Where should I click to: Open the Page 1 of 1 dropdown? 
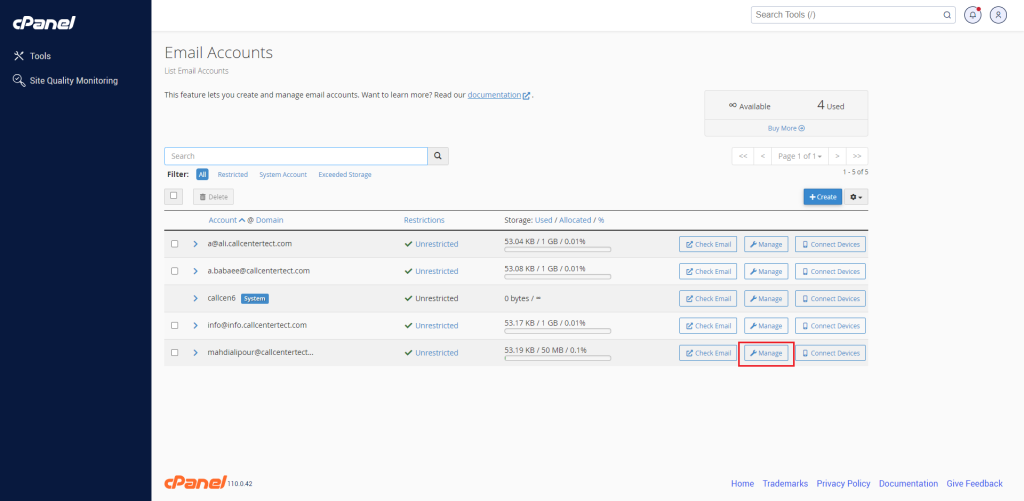(800, 156)
